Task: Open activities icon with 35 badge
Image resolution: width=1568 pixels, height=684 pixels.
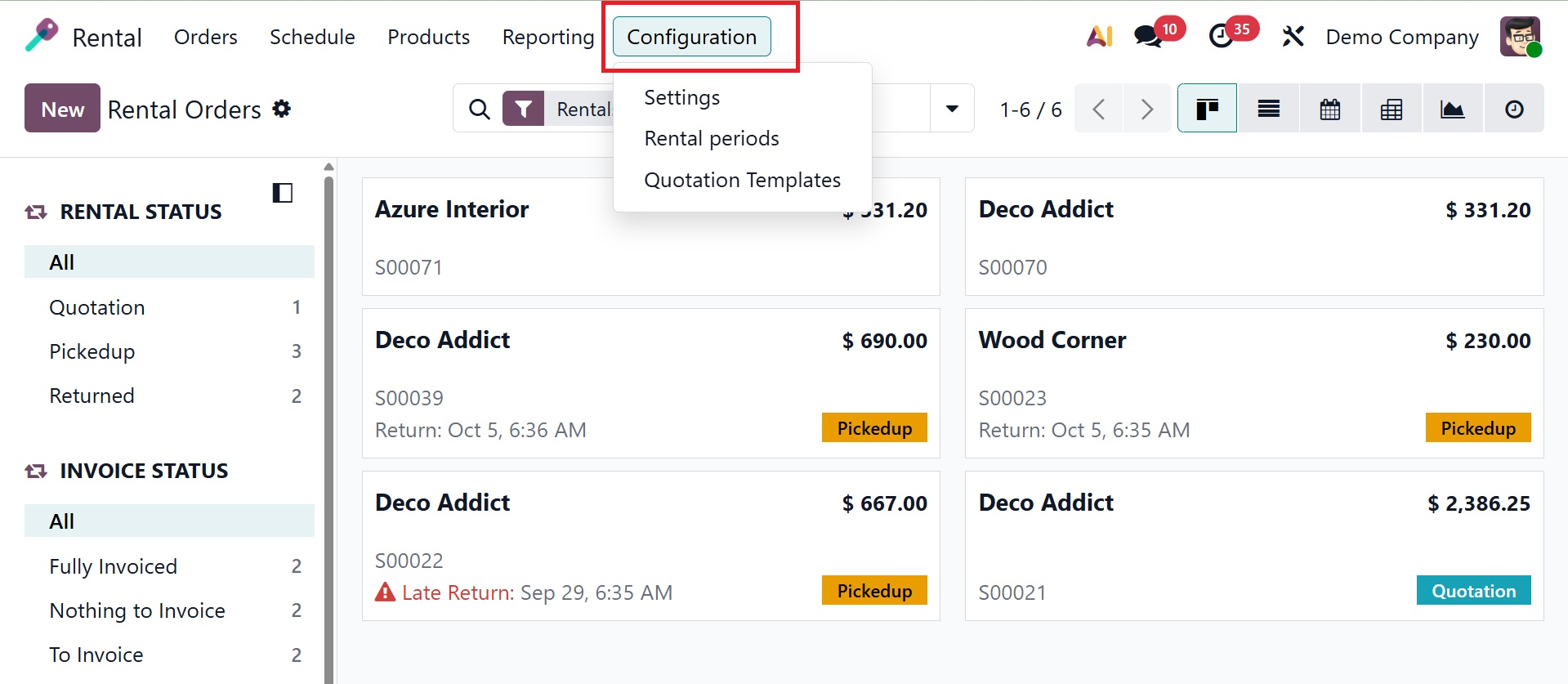Action: tap(1222, 37)
